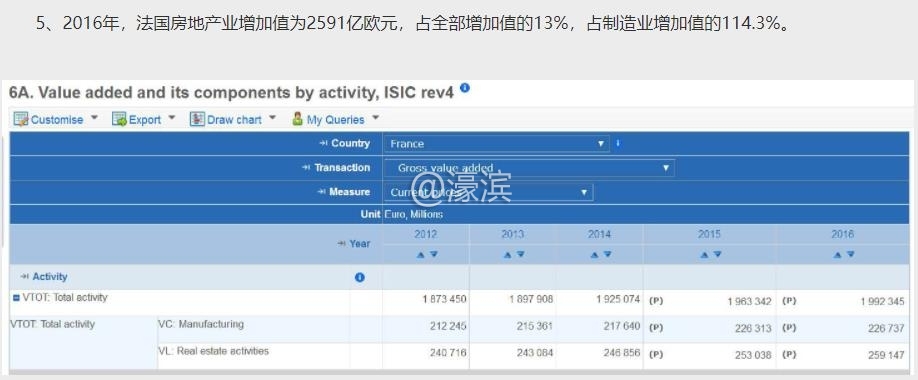Click the 2014 year column header
918x380 pixels.
(600, 234)
